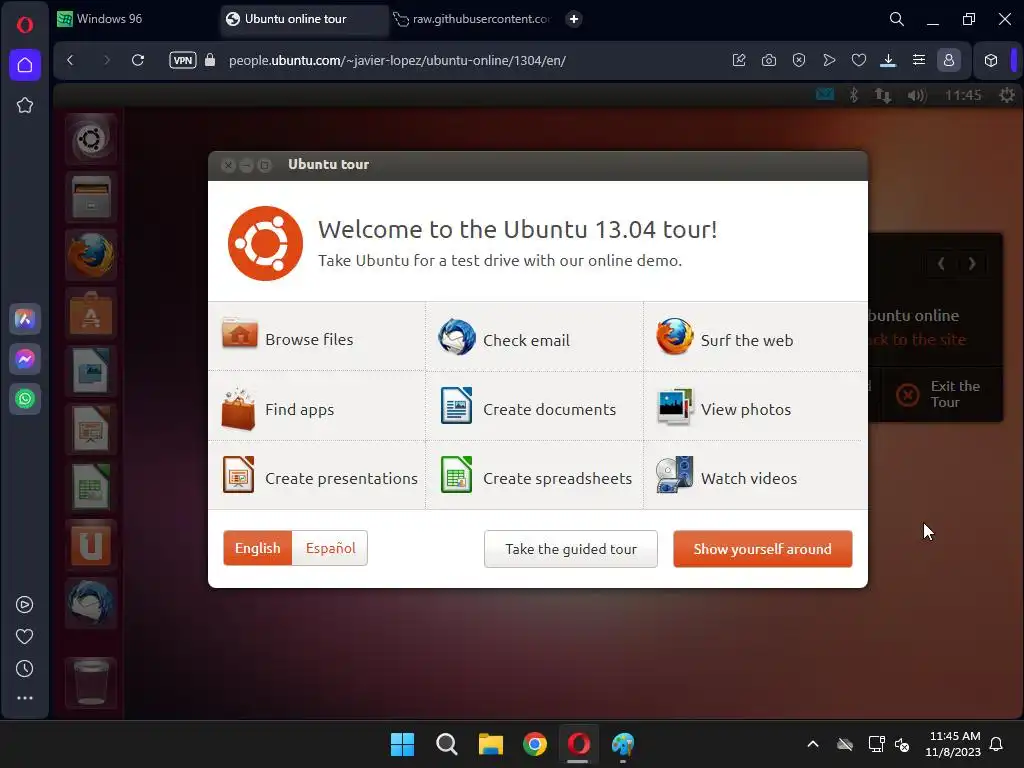The image size is (1024, 768).
Task: Choose Create presentations option
Action: coord(319,477)
